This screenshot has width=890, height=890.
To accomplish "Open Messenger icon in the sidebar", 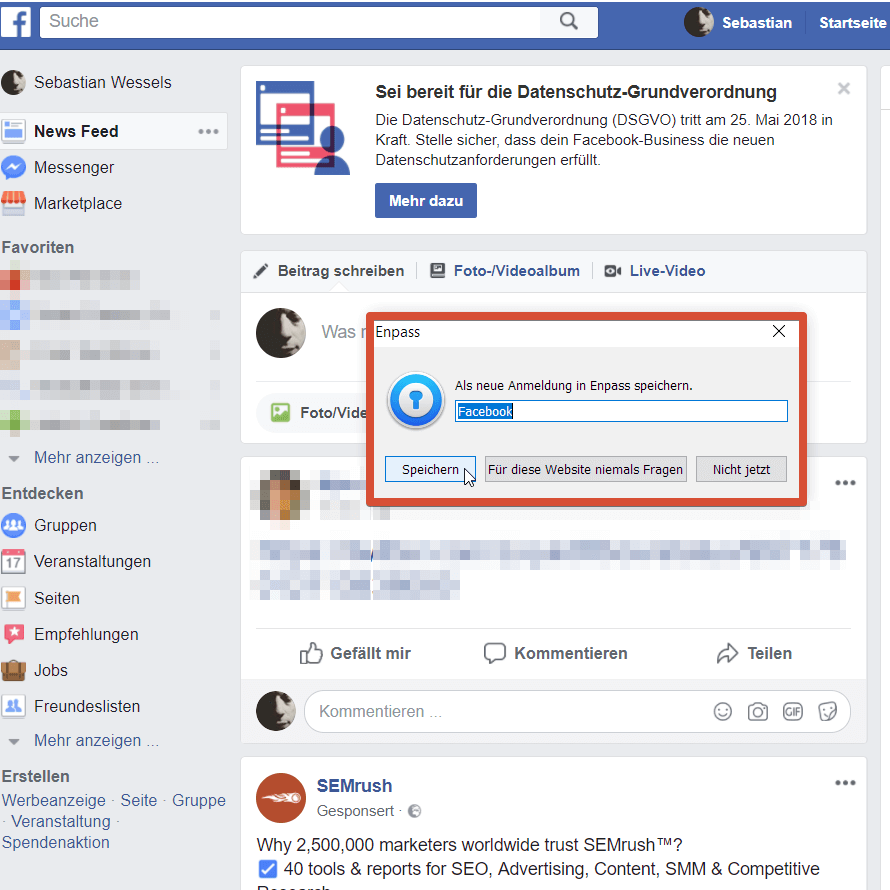I will (x=13, y=167).
